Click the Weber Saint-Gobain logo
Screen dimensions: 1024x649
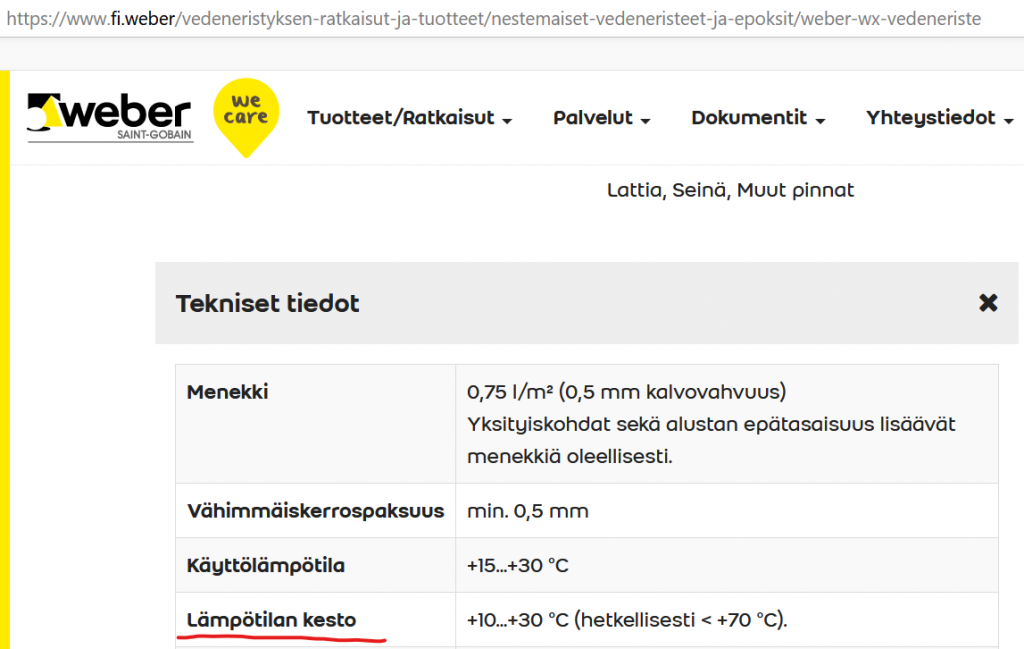[109, 118]
